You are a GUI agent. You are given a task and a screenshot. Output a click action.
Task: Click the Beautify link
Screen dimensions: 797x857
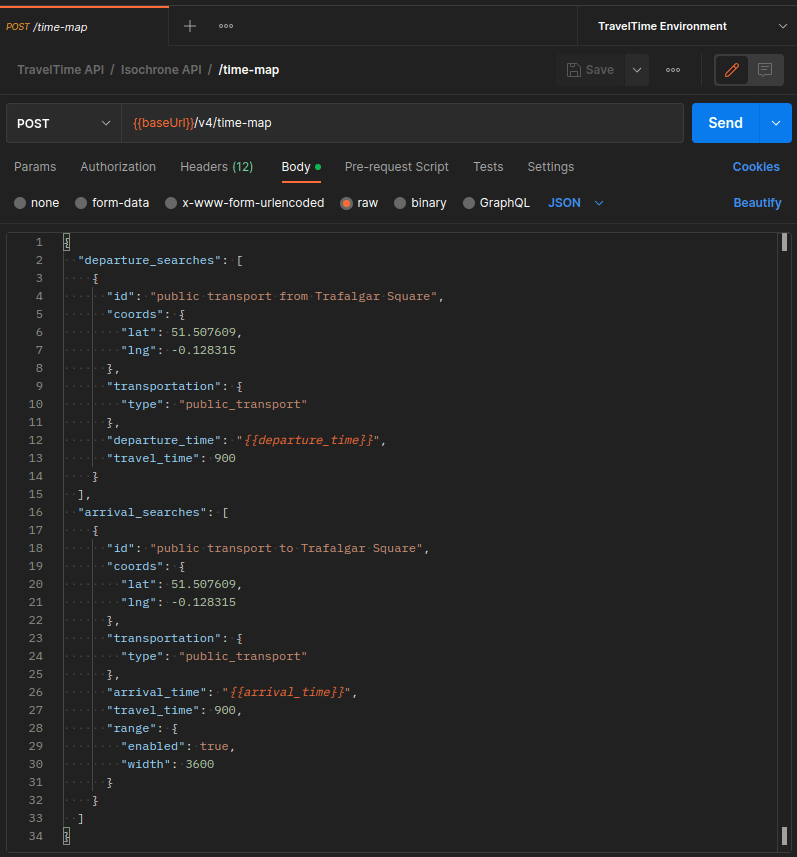(x=757, y=203)
